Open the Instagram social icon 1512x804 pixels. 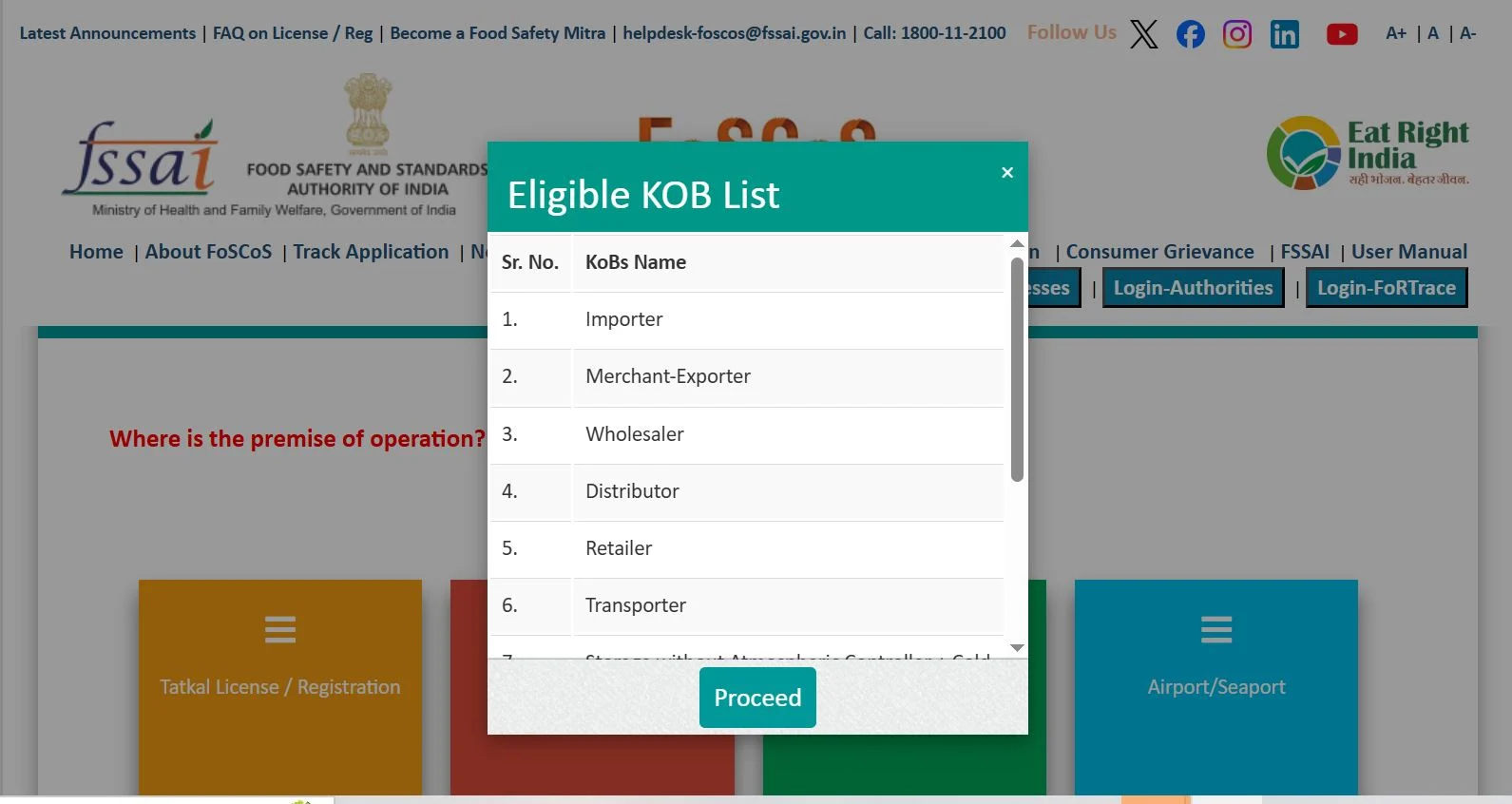pos(1236,34)
